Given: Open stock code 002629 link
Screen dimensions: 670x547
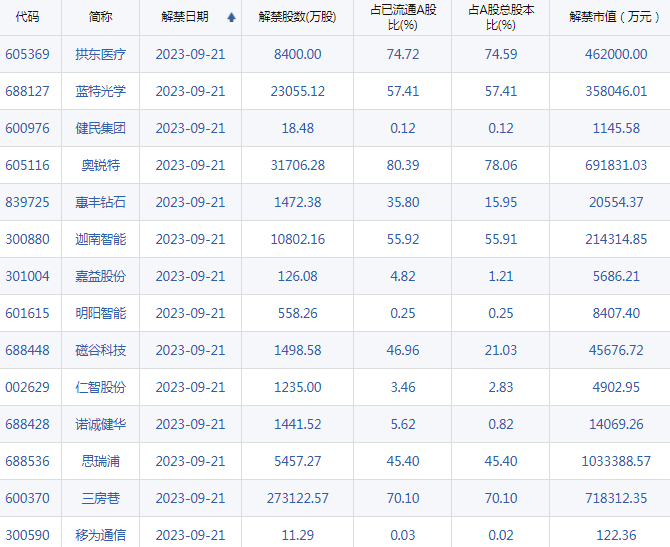Looking at the screenshot, I should [26, 387].
